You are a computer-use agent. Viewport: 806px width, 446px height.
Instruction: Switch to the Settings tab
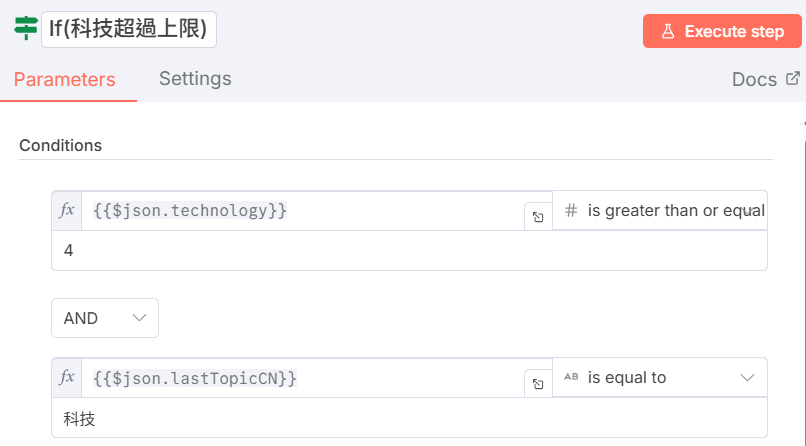pos(195,78)
